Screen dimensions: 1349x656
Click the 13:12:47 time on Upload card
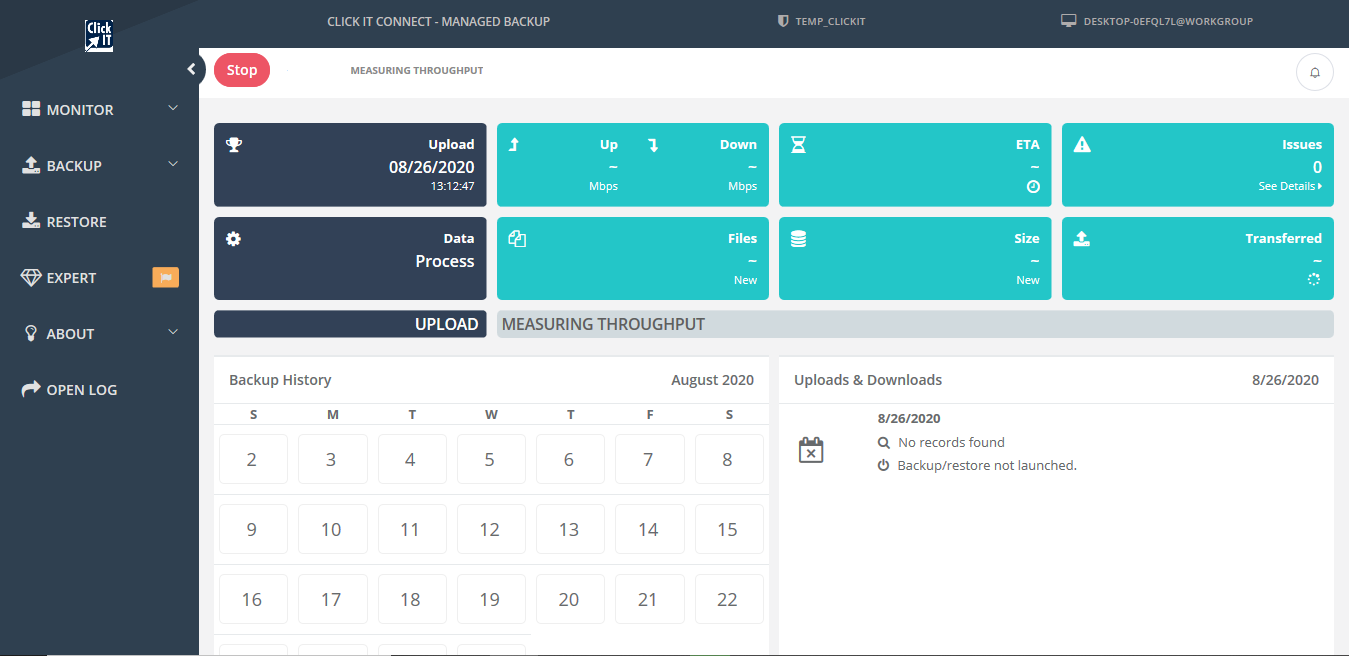point(453,186)
